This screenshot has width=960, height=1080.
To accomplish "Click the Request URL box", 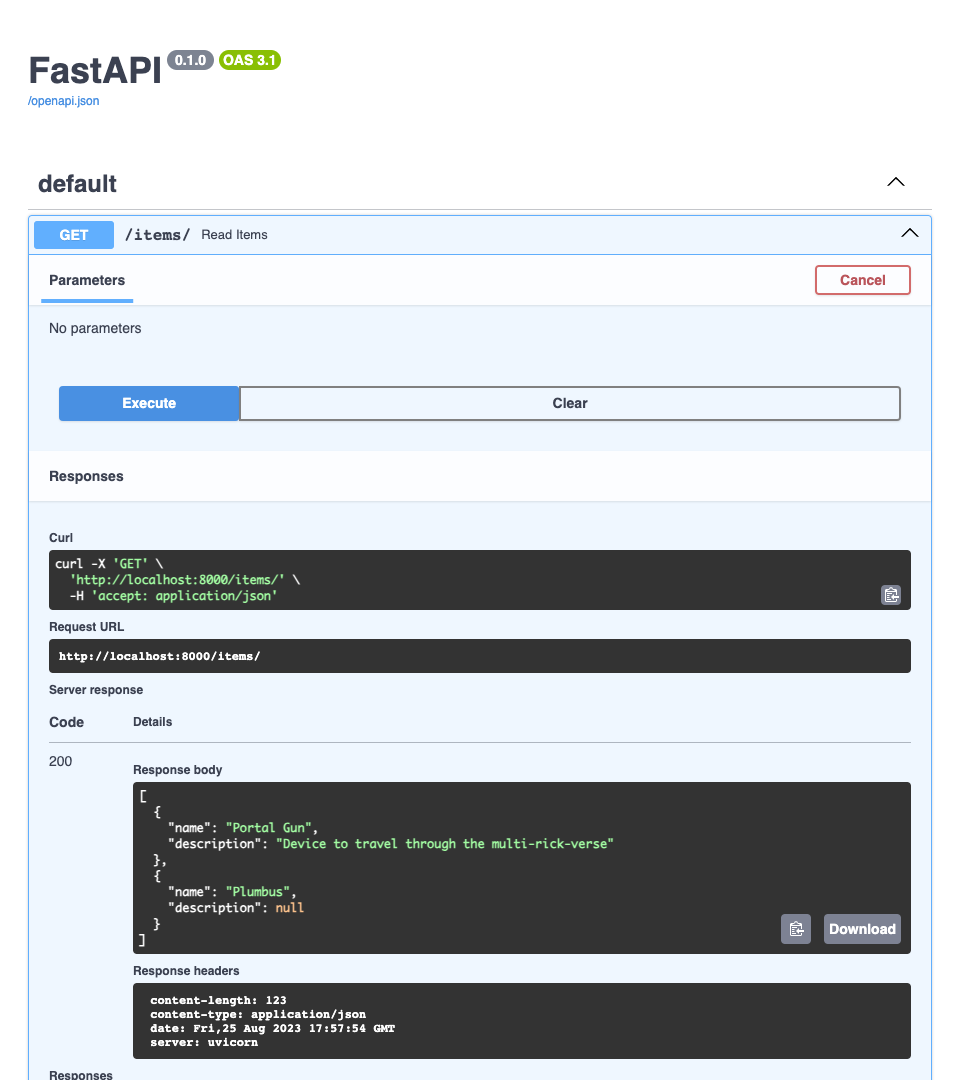I will click(480, 656).
